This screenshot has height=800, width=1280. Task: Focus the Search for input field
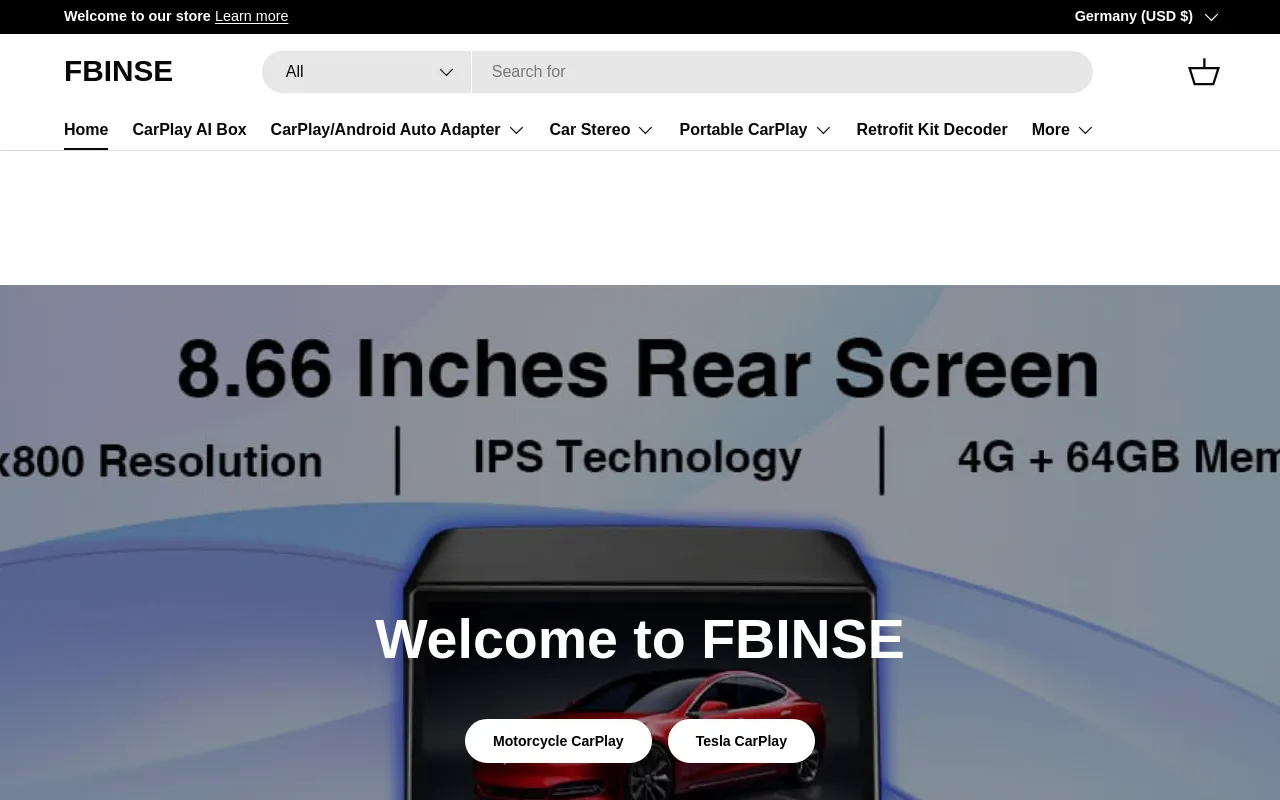tap(781, 72)
